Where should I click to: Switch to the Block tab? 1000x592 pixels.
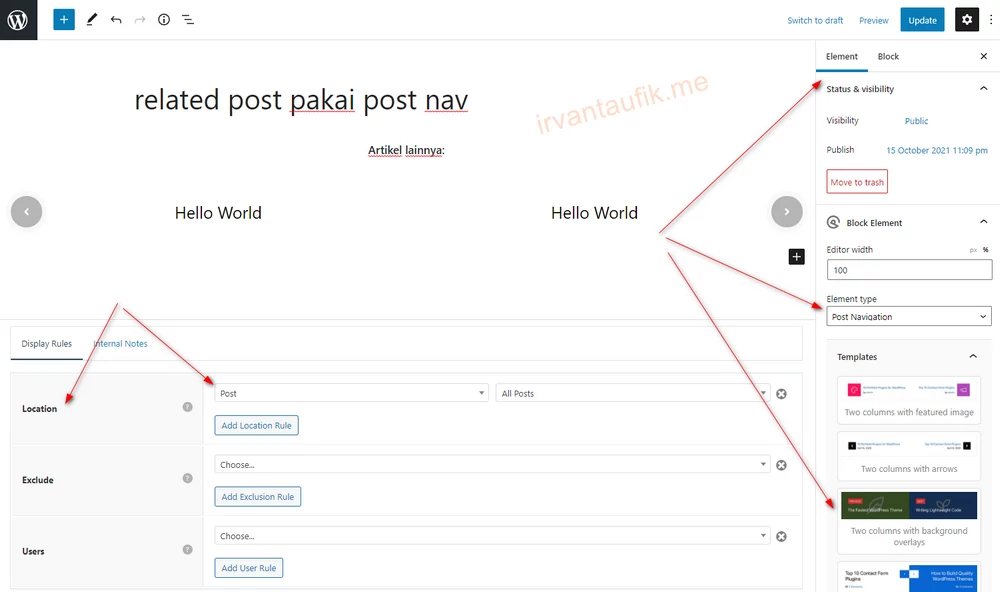pos(888,56)
